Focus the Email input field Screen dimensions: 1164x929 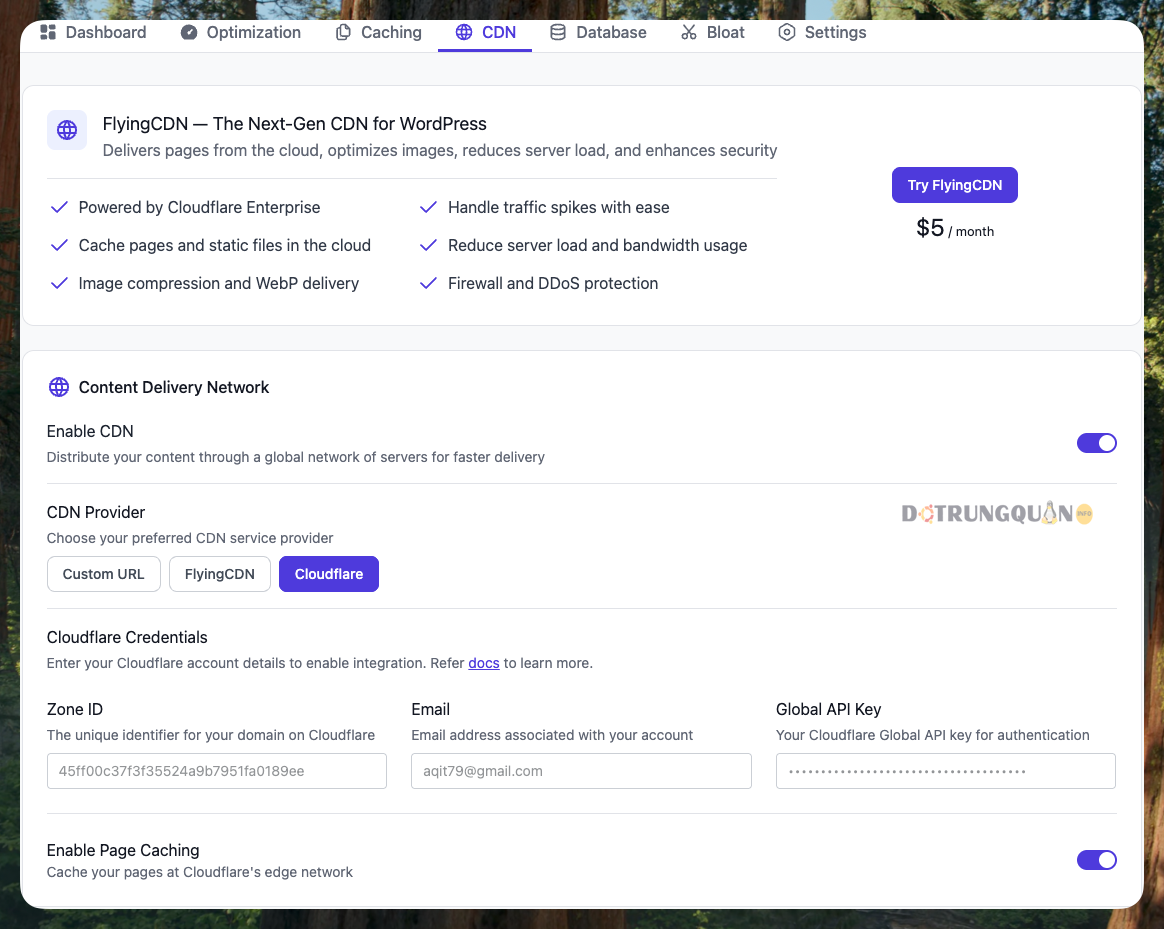coord(581,771)
